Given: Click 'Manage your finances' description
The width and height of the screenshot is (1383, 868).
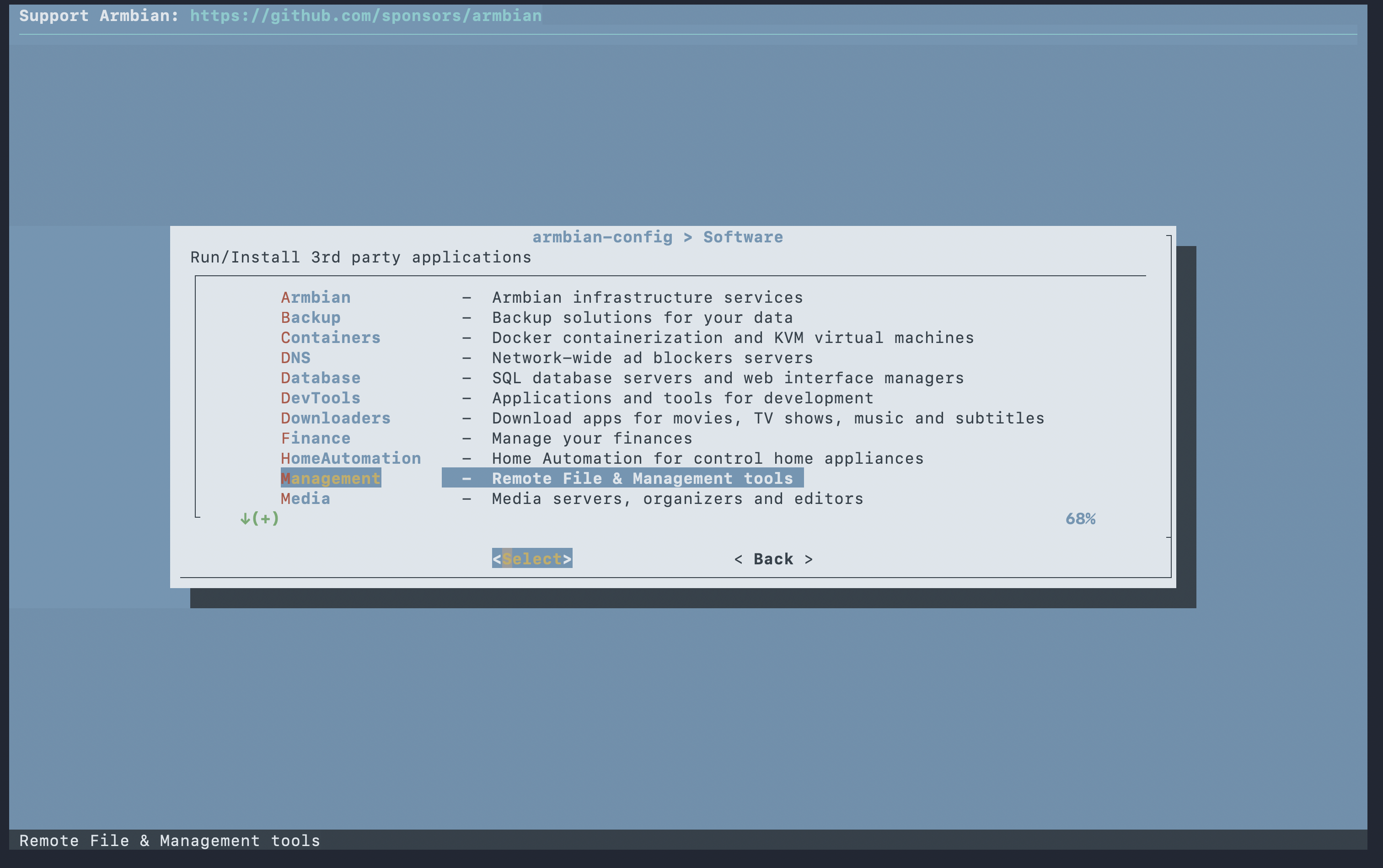Looking at the screenshot, I should (592, 438).
